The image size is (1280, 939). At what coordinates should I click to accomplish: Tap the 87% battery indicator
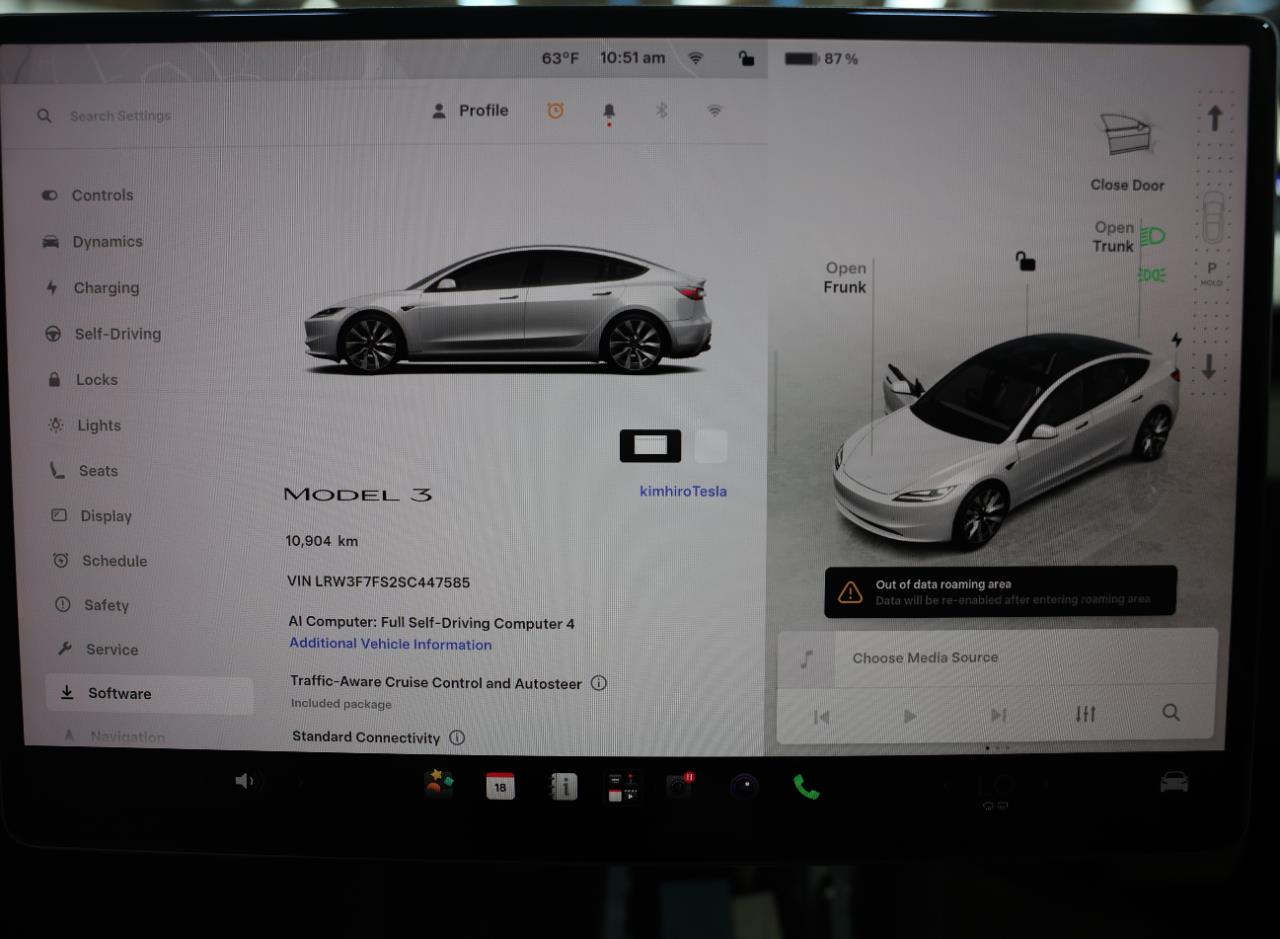click(821, 59)
